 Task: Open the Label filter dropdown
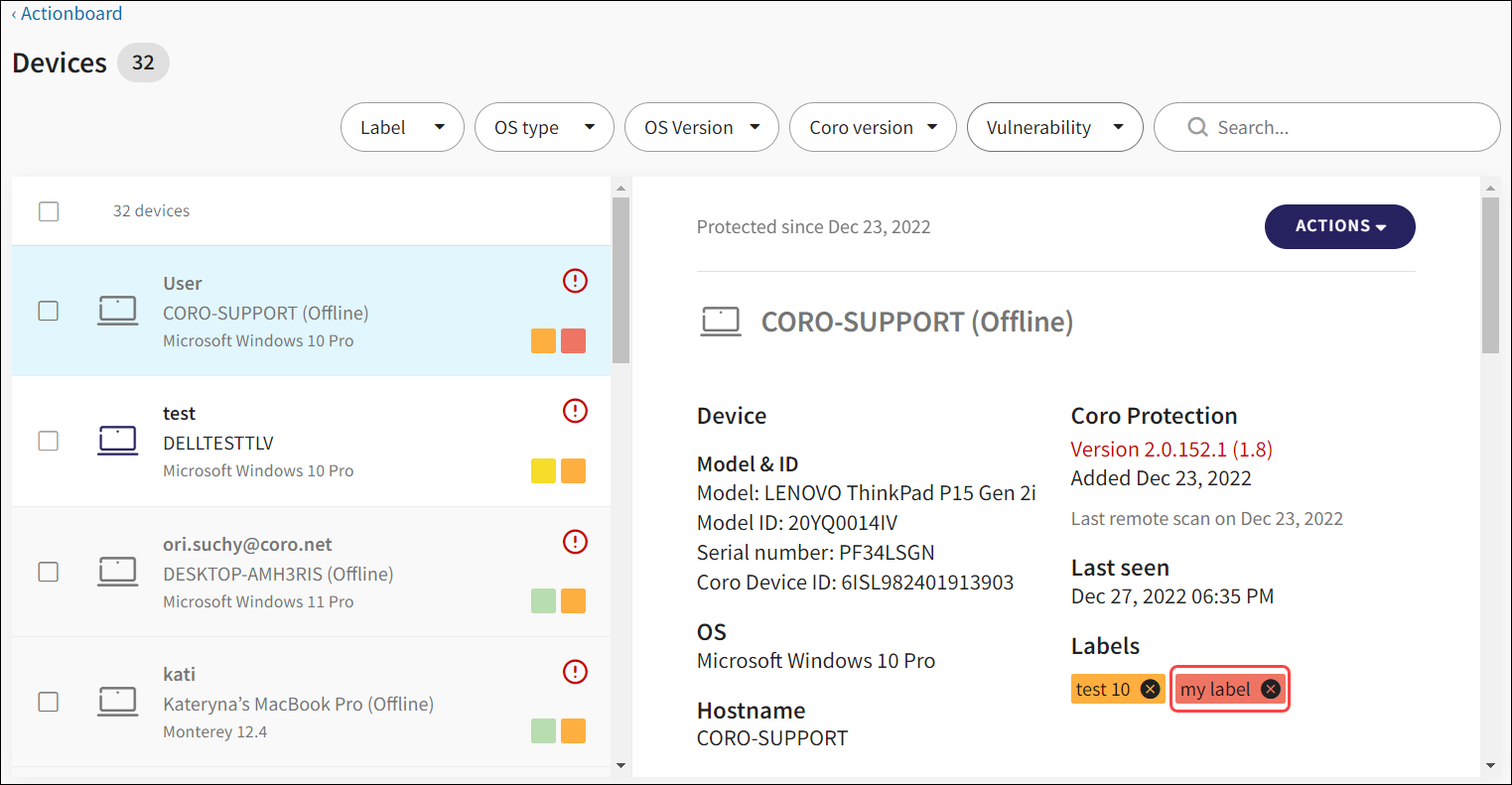(402, 128)
